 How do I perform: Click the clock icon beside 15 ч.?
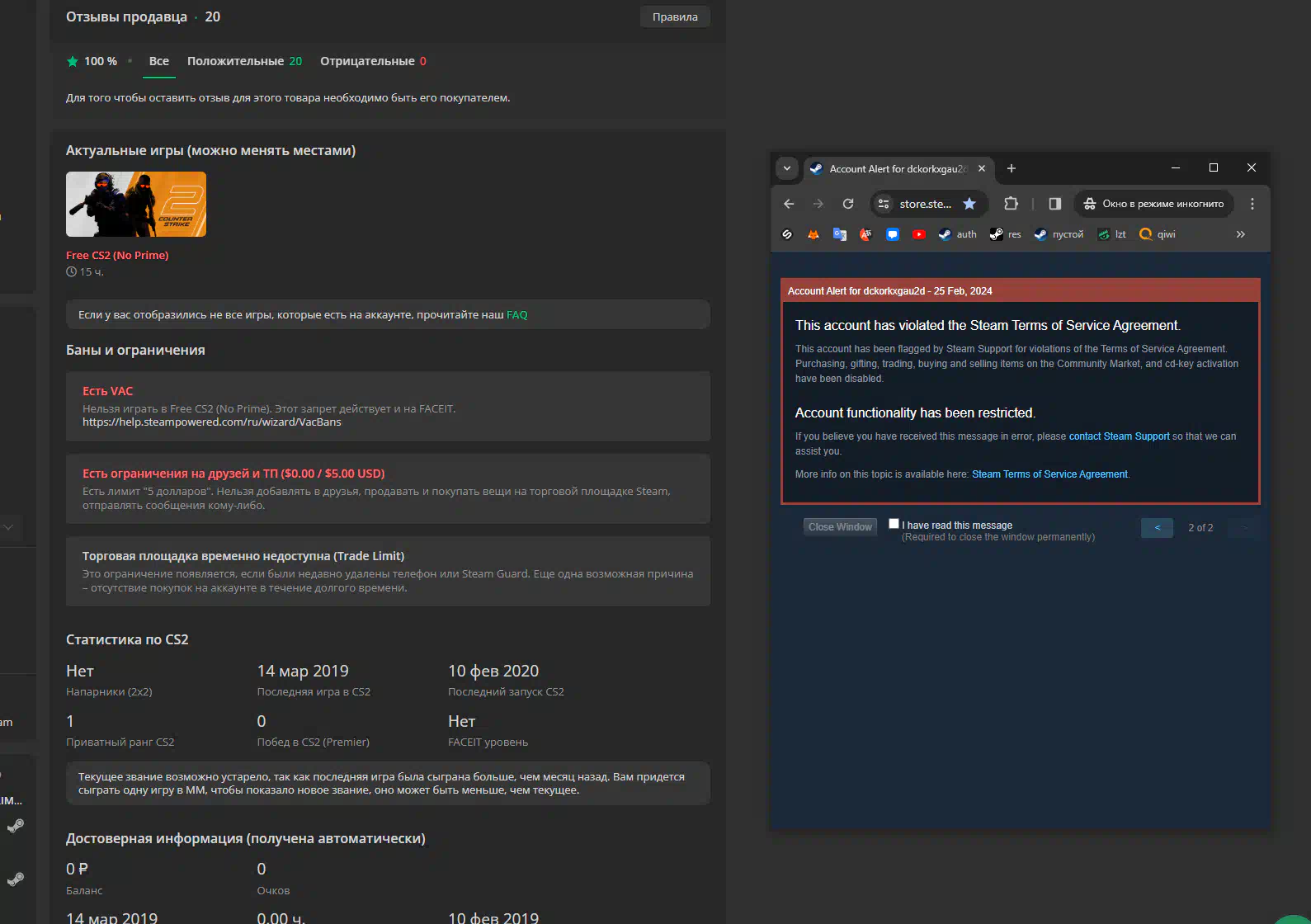(x=71, y=271)
